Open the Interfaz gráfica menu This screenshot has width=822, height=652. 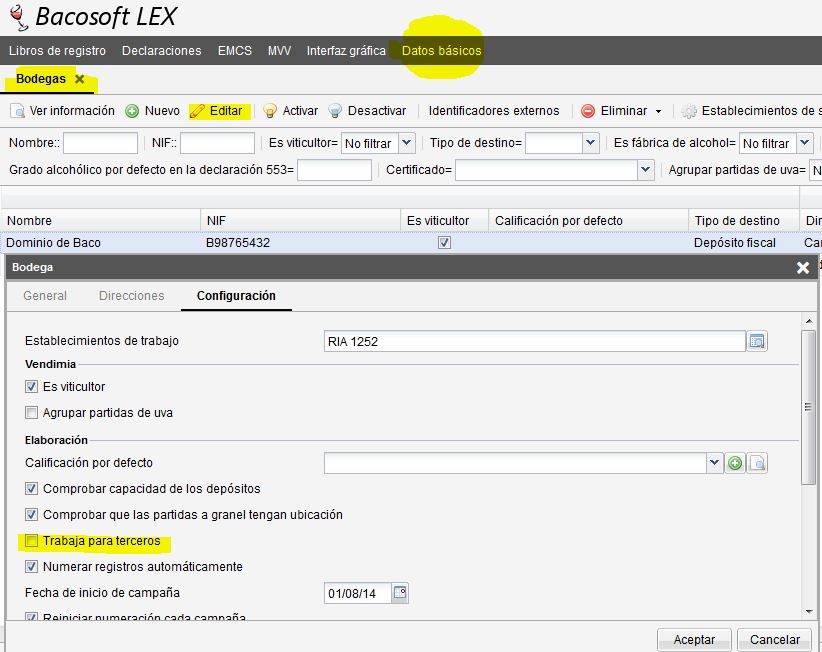pos(346,51)
